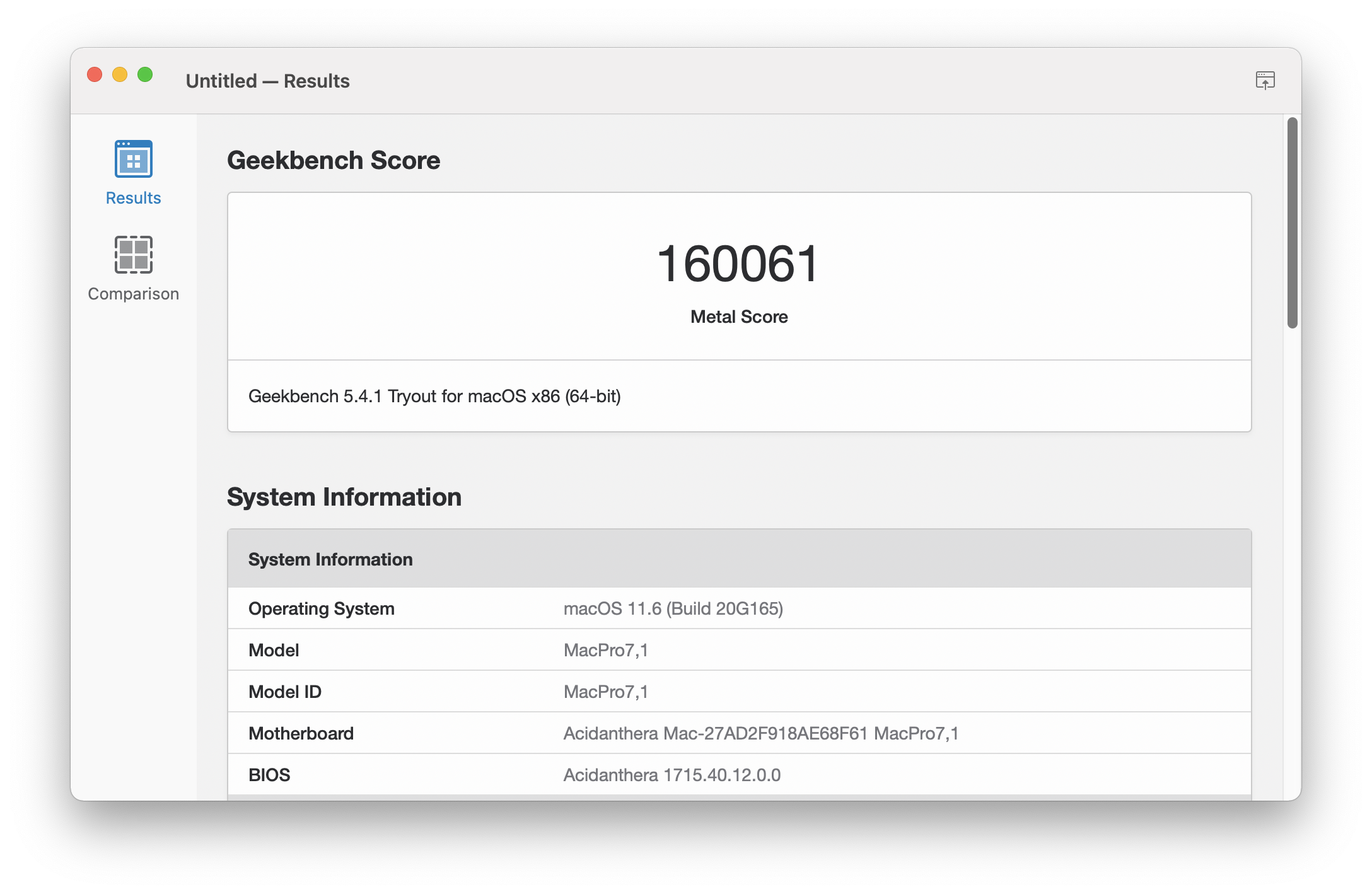Click the upload results toolbar icon
This screenshot has width=1372, height=894.
(1265, 81)
